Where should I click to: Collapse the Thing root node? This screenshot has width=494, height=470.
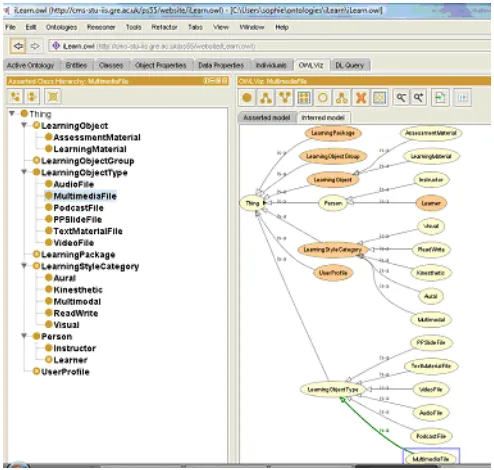tap(12, 113)
